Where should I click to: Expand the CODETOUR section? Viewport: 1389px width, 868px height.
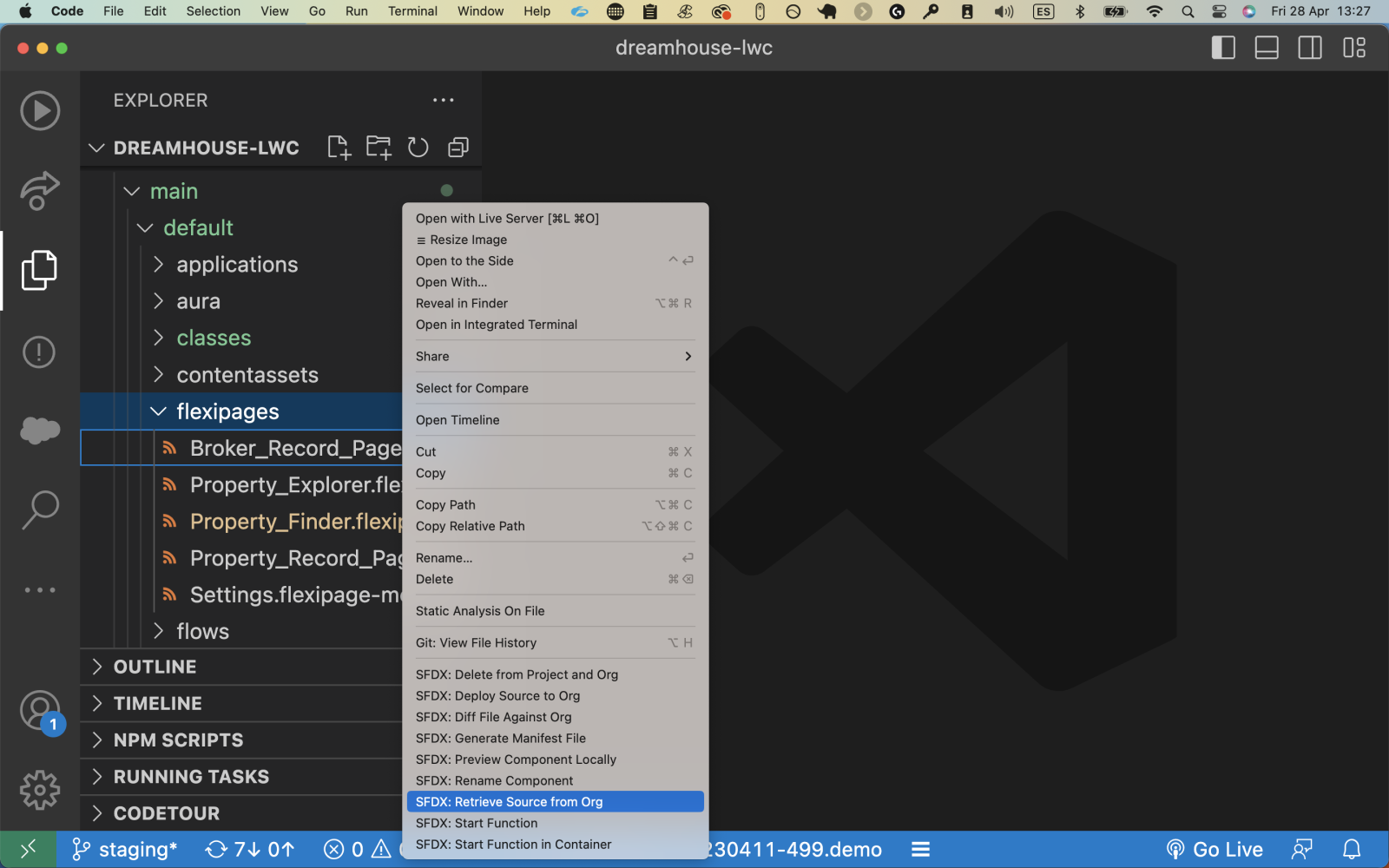(x=96, y=813)
